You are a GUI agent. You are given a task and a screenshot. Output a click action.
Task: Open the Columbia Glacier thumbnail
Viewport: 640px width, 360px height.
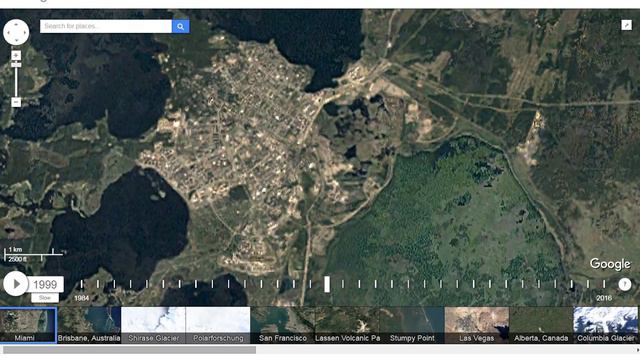coord(606,325)
